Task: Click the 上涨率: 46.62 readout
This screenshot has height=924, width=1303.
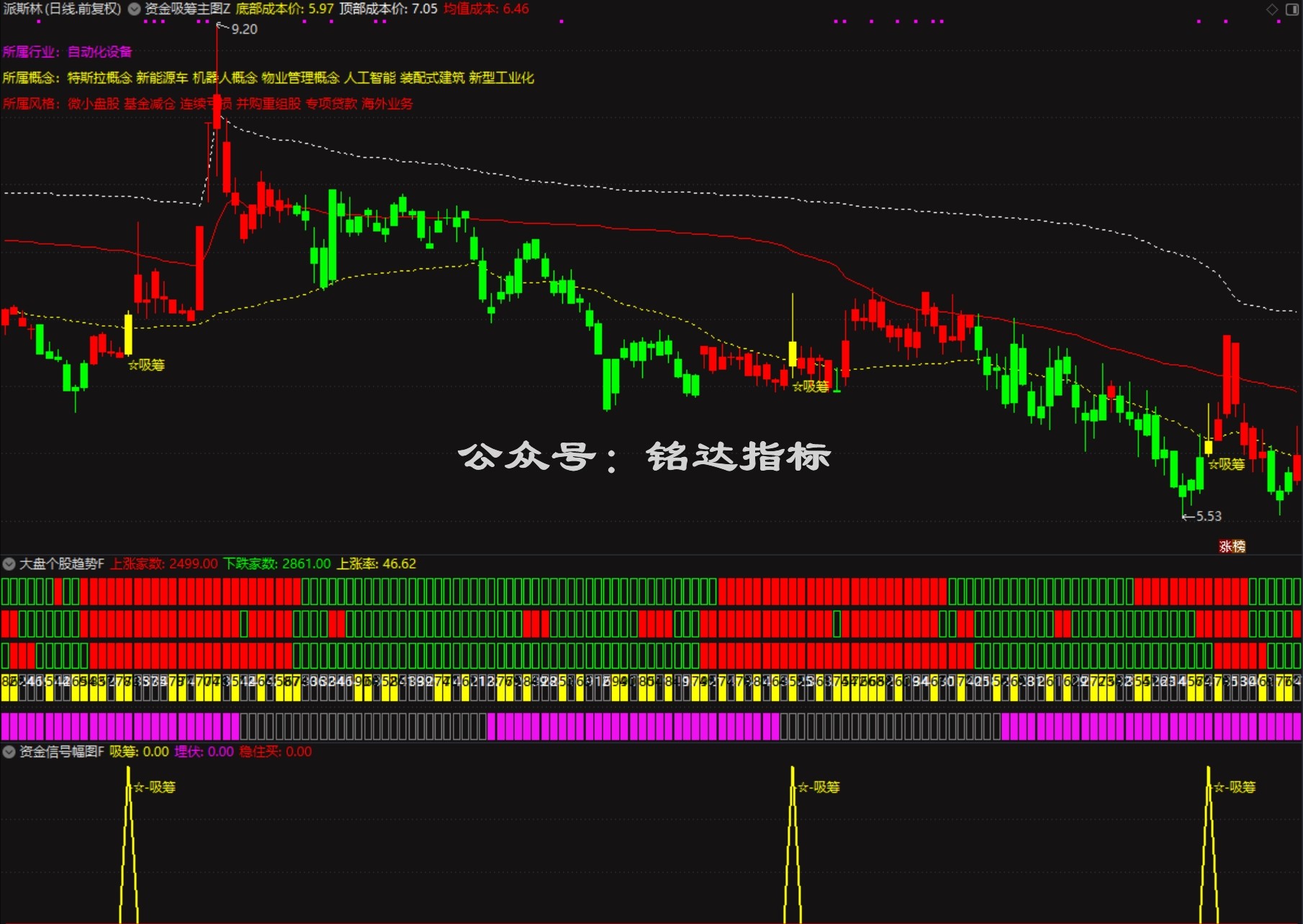Action: [x=377, y=563]
